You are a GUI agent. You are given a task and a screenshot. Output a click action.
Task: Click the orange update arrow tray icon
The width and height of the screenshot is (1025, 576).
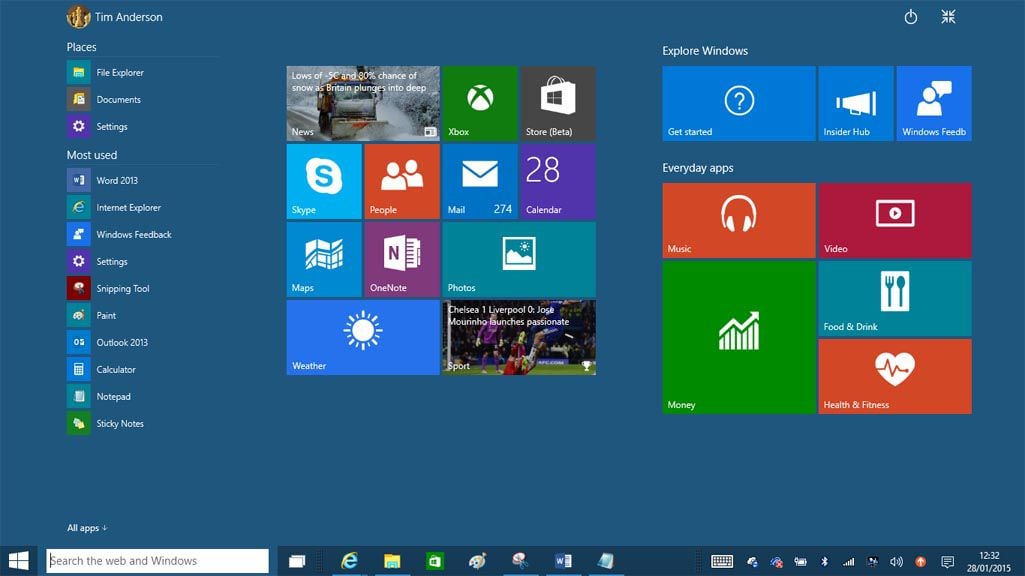(x=920, y=562)
